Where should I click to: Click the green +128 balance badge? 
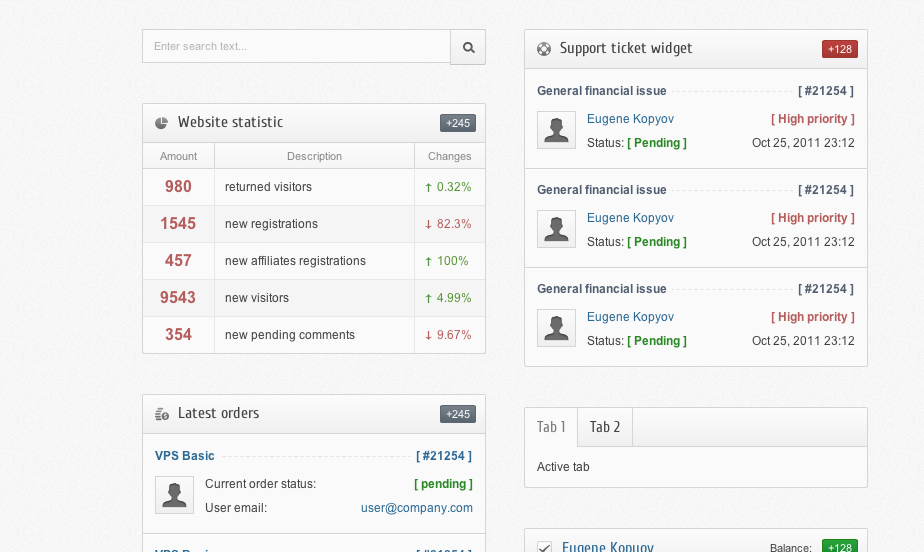(x=839, y=546)
